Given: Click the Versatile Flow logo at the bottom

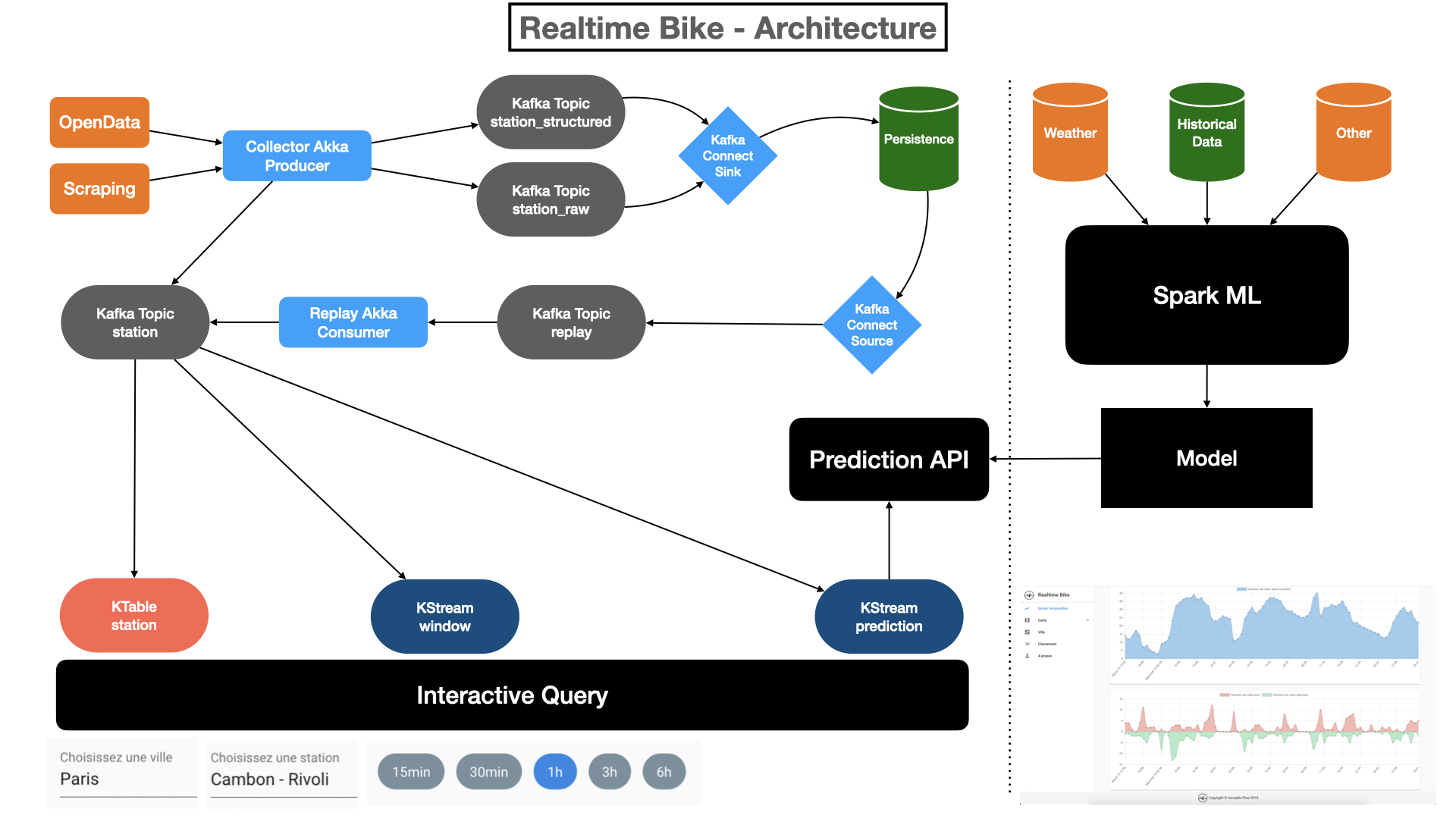Looking at the screenshot, I should pyautogui.click(x=1204, y=797).
